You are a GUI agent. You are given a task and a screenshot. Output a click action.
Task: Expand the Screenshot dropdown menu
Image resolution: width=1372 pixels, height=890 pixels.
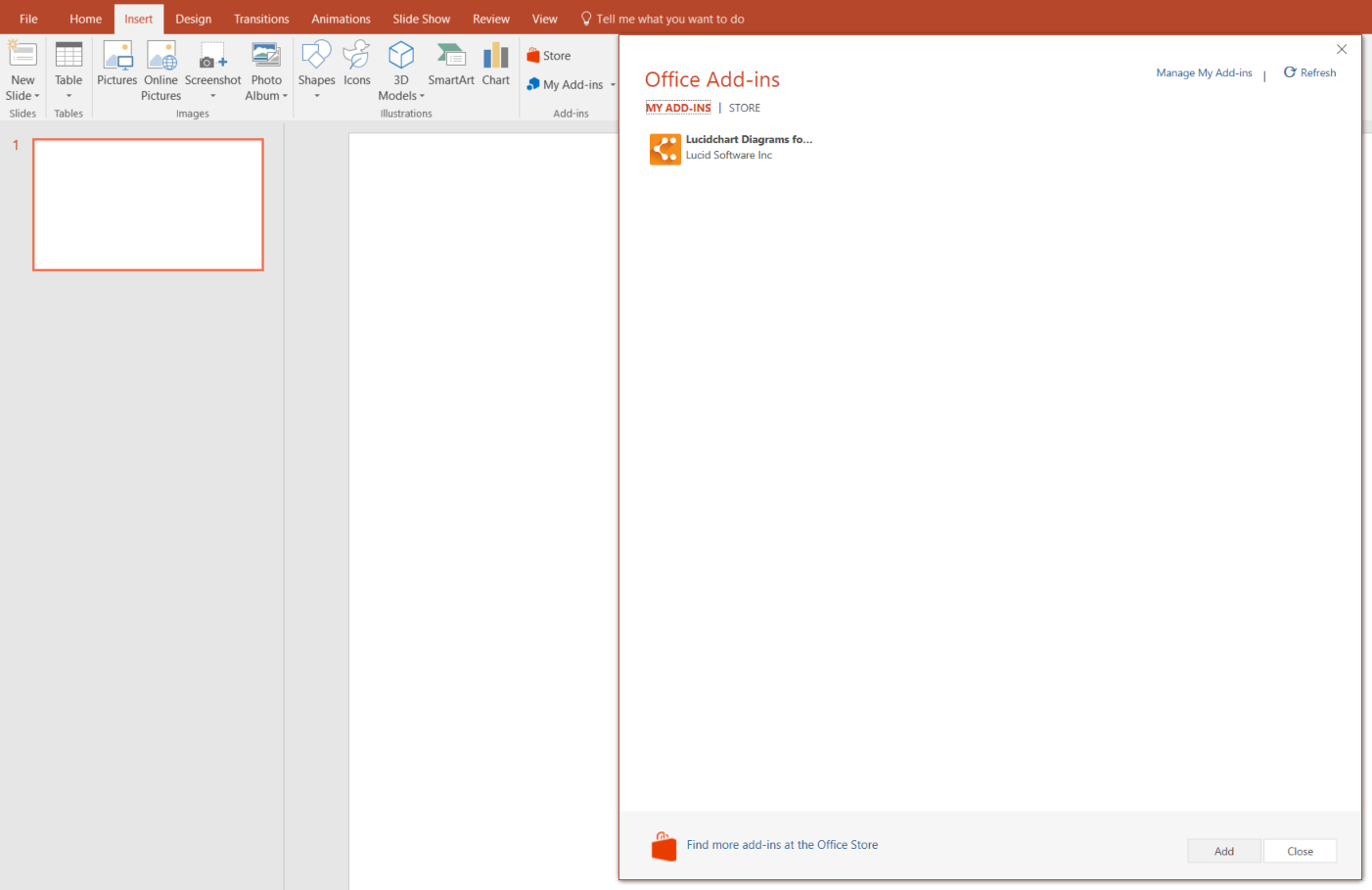point(212,96)
